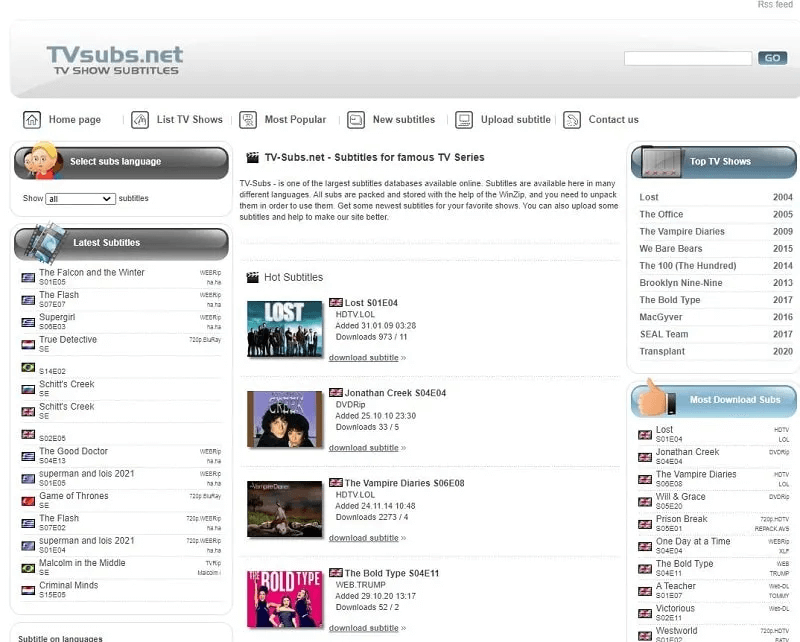Click the flag next to One Day at a Time
Screen dimensions: 800x642
[x=645, y=547]
